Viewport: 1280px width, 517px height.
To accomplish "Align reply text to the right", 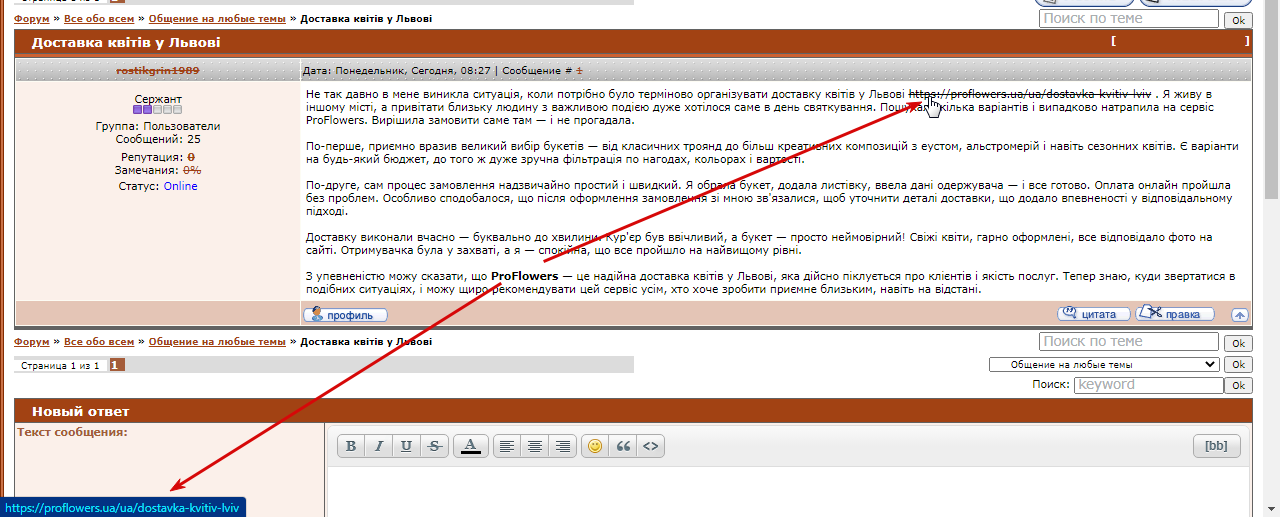I will [x=563, y=446].
